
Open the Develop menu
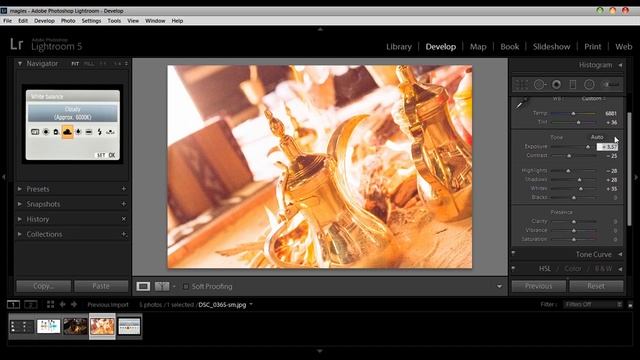[x=44, y=20]
